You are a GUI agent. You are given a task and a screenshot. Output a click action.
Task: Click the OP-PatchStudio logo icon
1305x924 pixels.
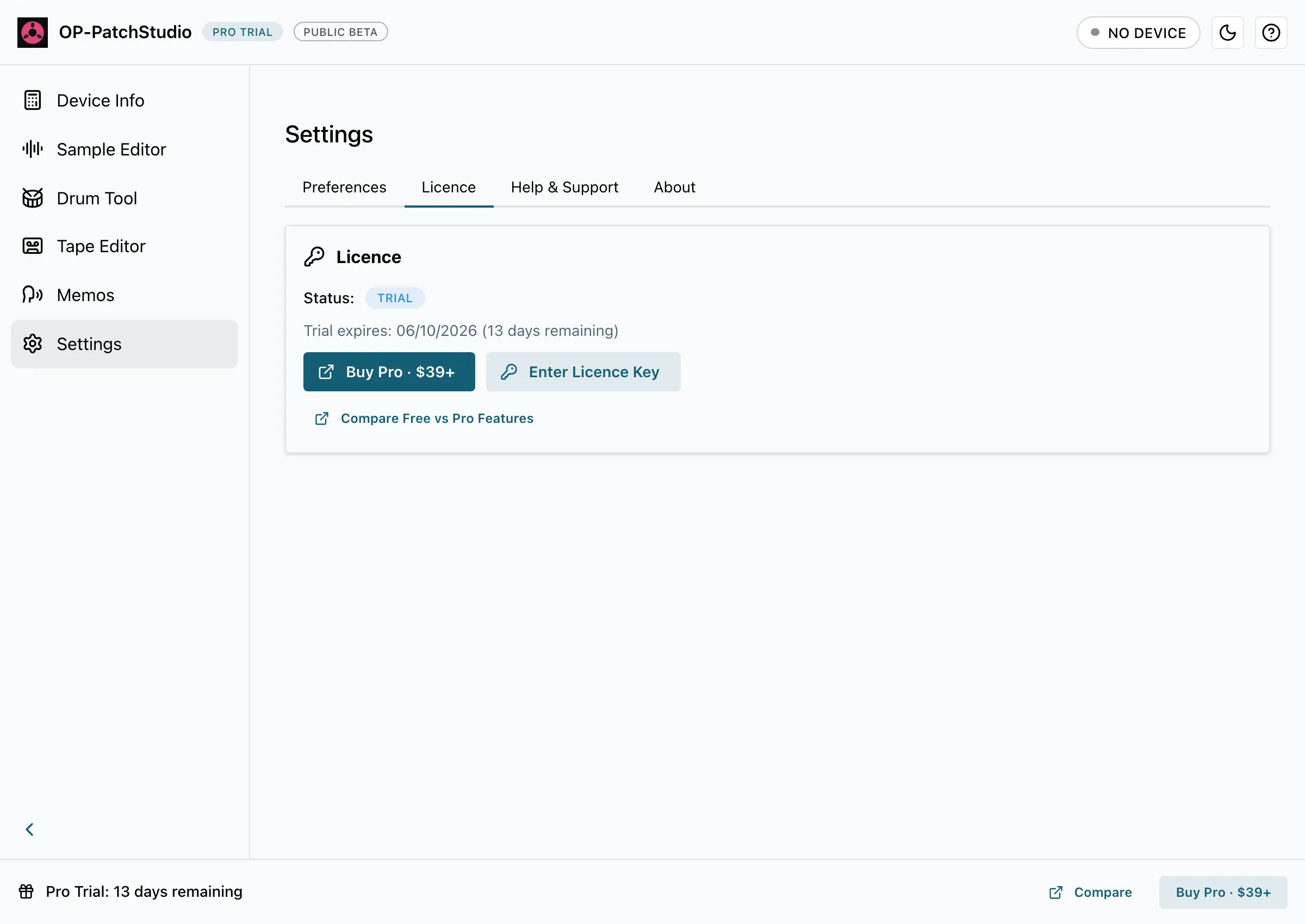point(33,33)
